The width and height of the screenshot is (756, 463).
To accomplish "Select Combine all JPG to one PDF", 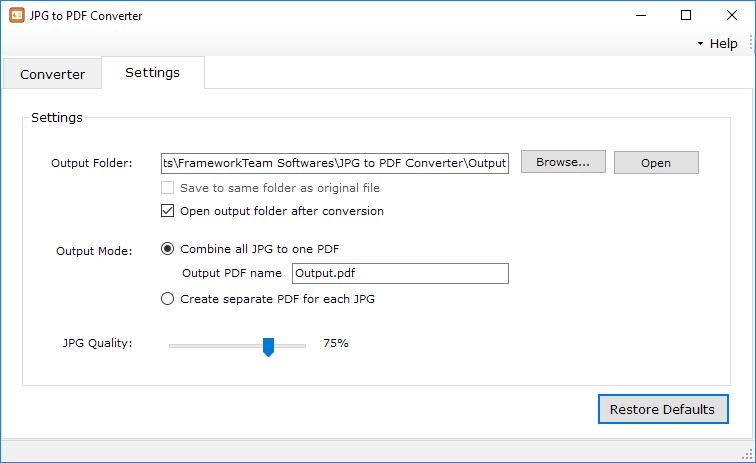I will (x=167, y=249).
